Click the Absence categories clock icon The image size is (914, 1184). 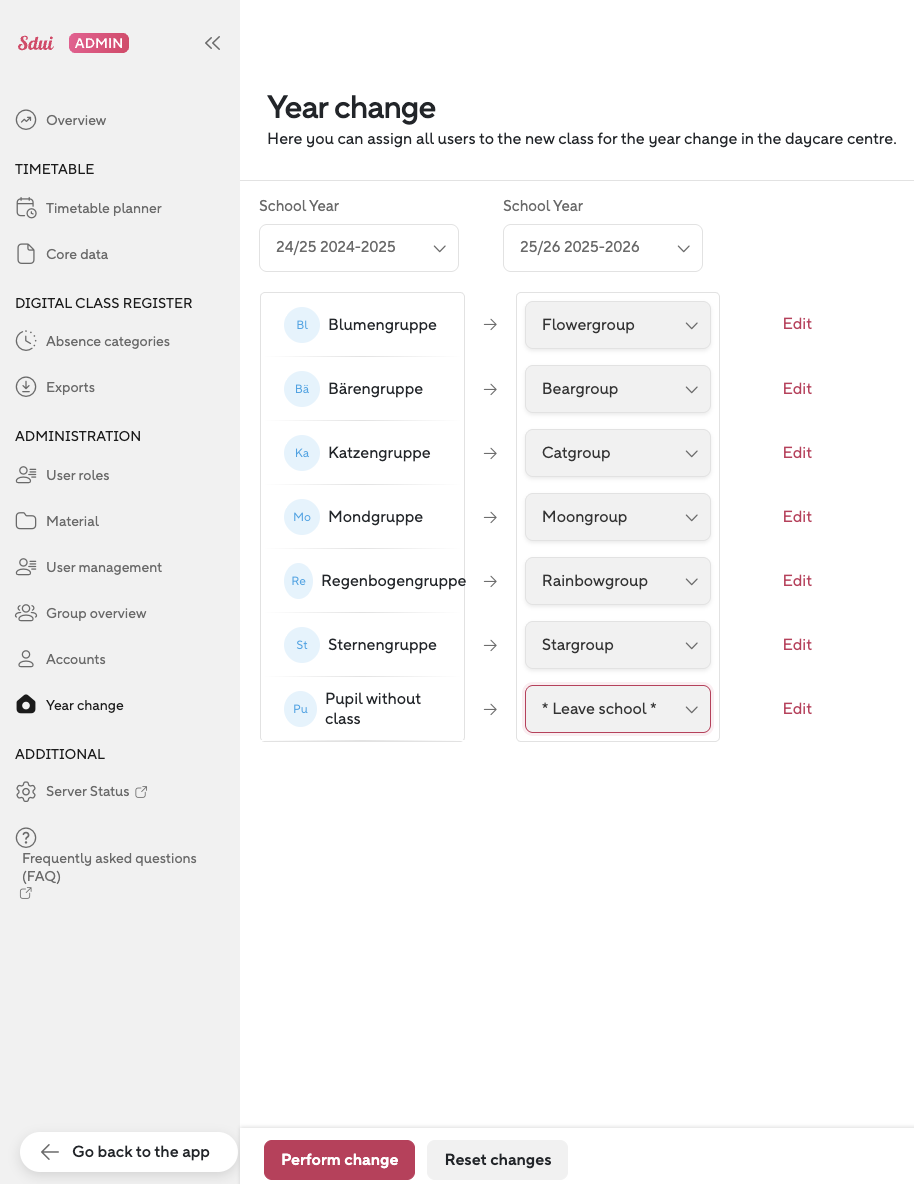click(26, 341)
